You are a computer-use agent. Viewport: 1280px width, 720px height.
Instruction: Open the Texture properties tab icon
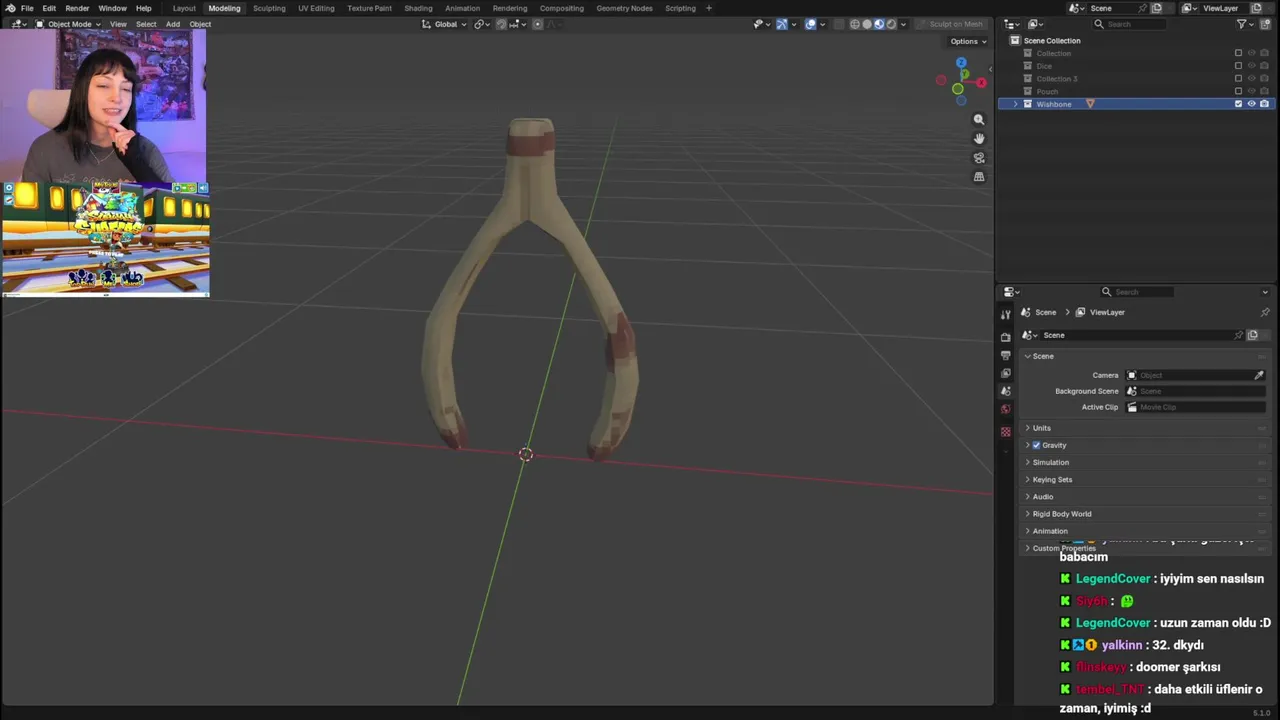(1006, 432)
